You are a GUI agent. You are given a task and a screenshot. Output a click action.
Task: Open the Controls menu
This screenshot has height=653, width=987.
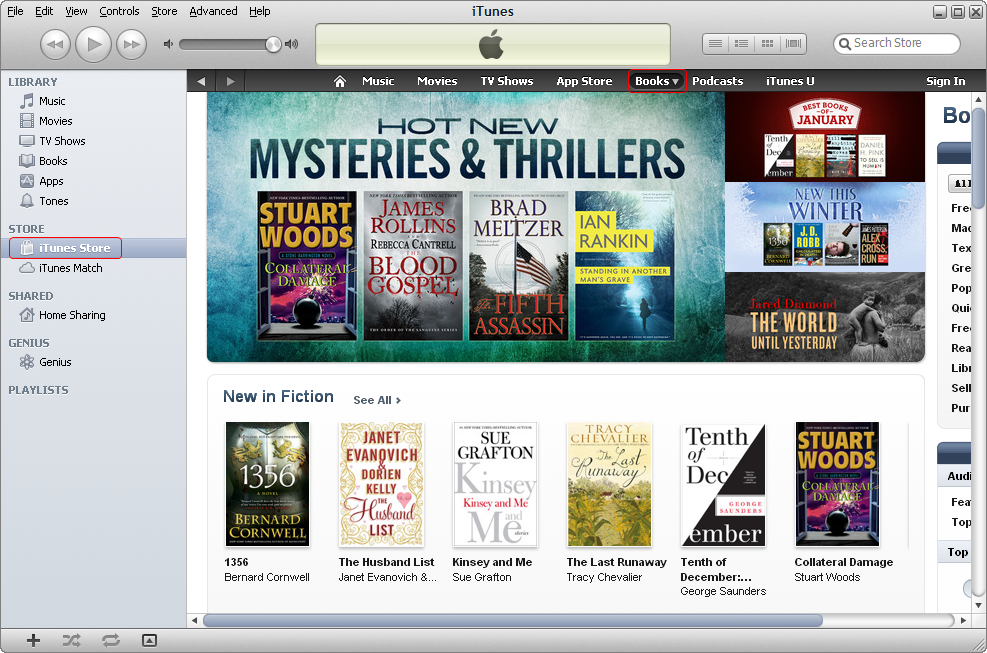pos(119,11)
